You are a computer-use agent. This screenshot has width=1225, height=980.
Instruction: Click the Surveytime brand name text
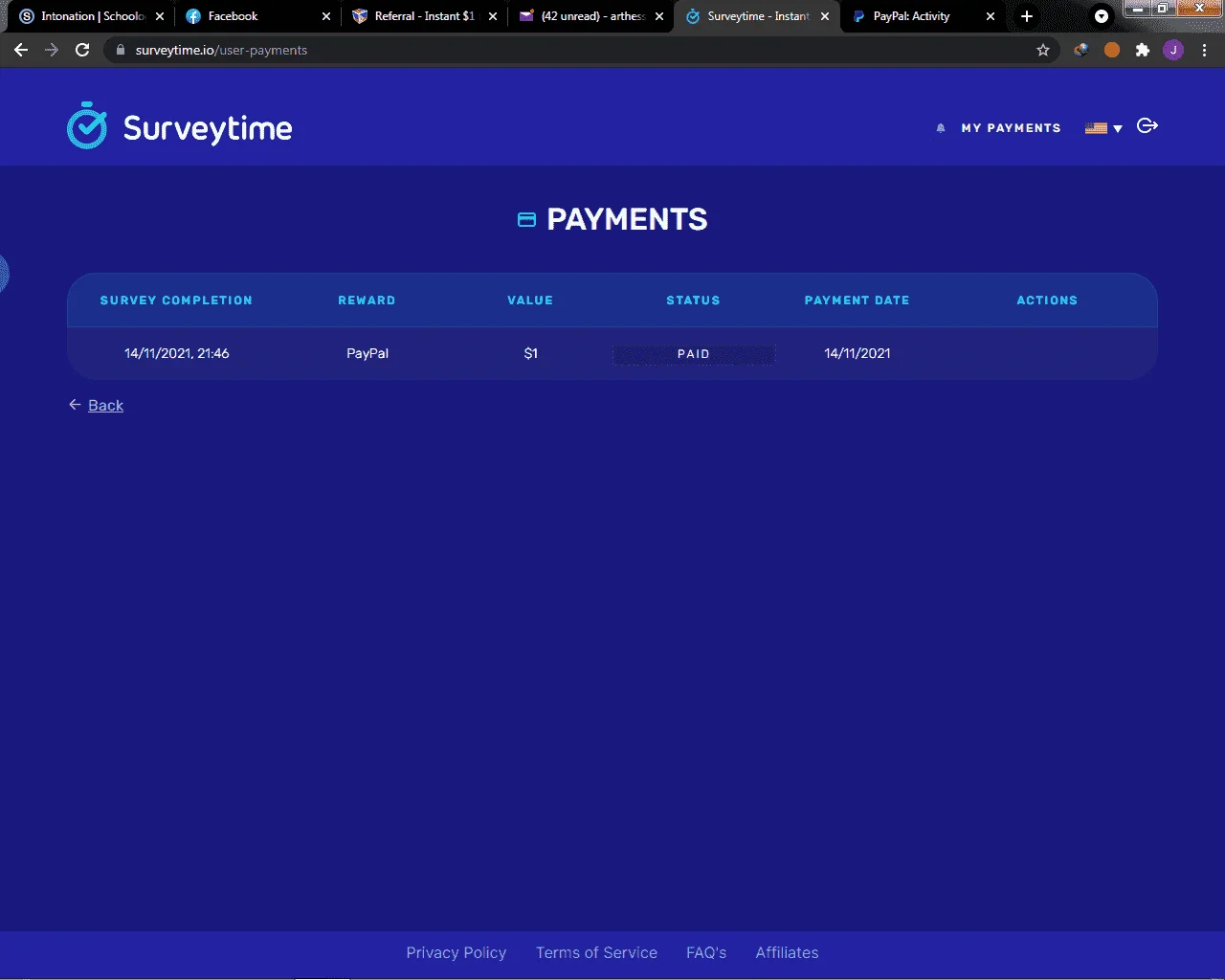[x=208, y=128]
